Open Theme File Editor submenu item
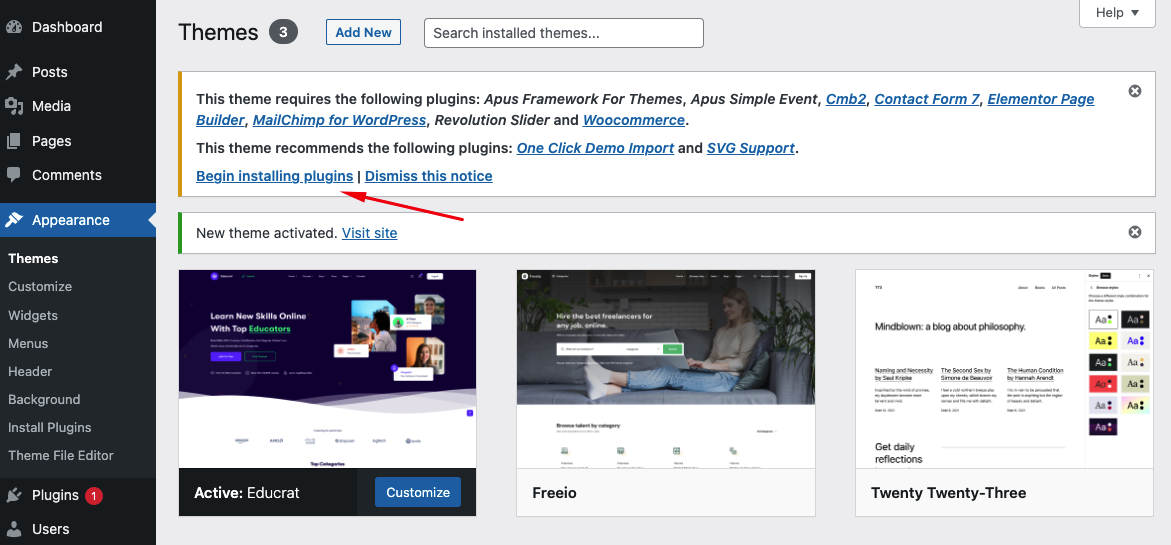This screenshot has height=545, width=1171. pyautogui.click(x=61, y=455)
